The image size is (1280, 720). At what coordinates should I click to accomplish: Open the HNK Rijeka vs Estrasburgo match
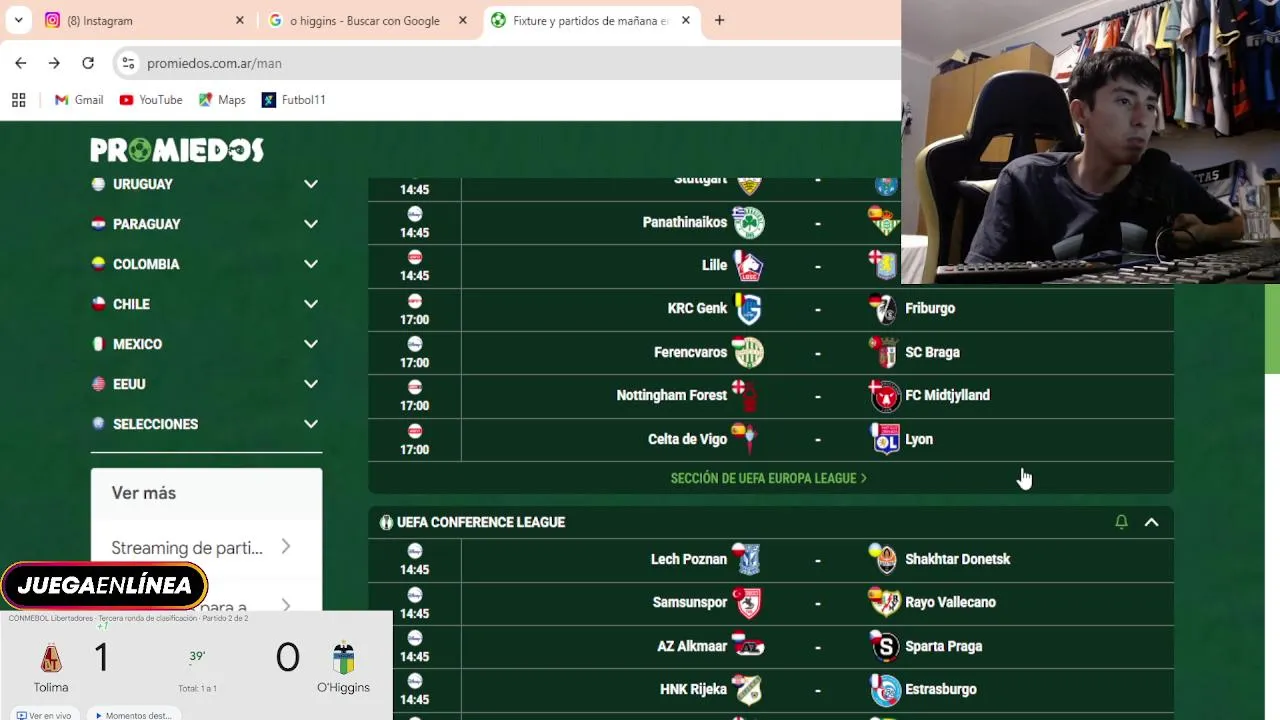pos(771,690)
